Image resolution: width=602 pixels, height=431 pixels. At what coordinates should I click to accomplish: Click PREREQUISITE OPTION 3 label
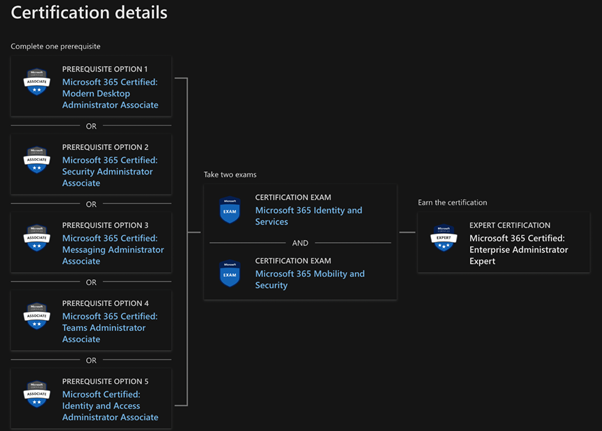(x=105, y=225)
